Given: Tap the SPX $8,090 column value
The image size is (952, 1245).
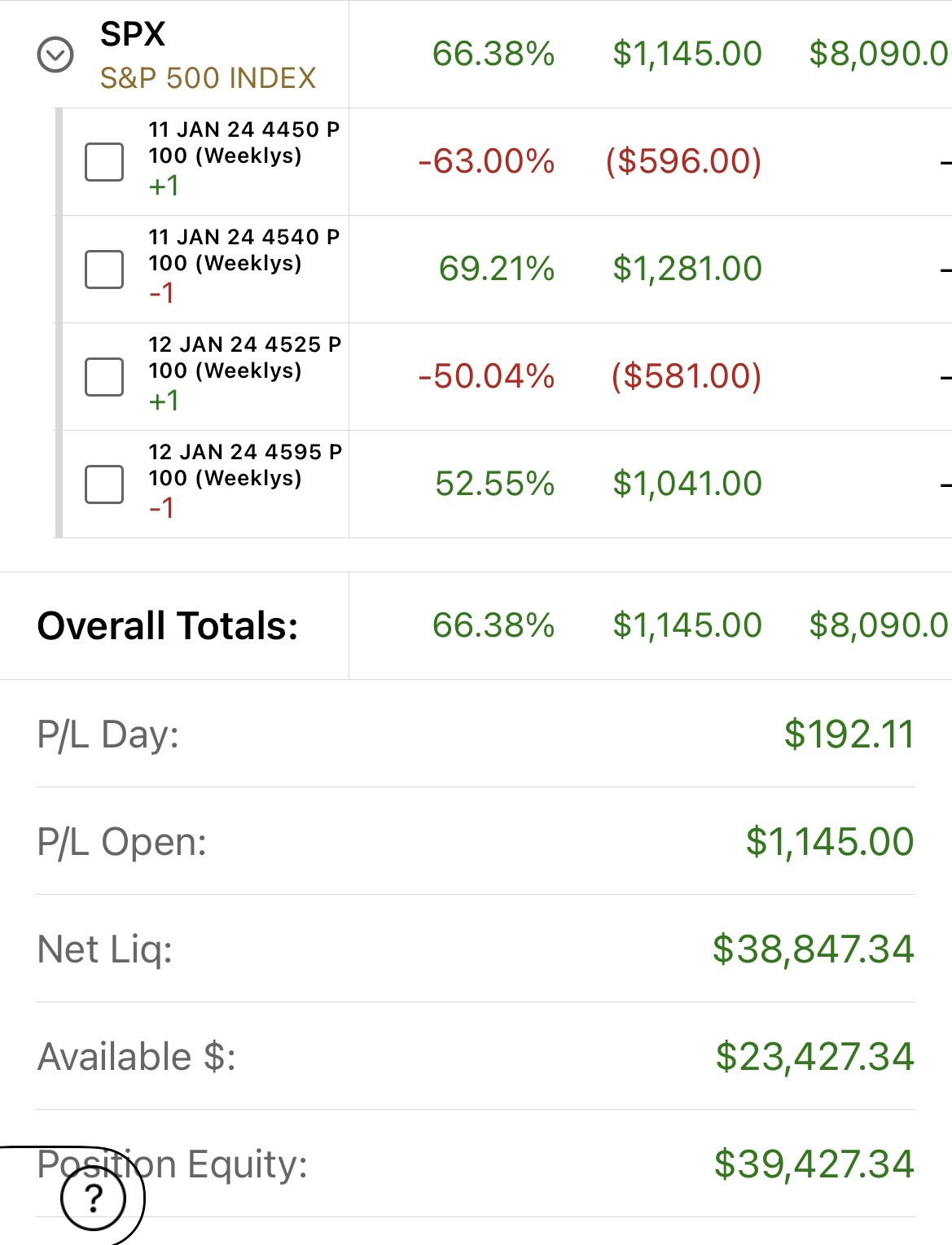Looking at the screenshot, I should click(880, 54).
